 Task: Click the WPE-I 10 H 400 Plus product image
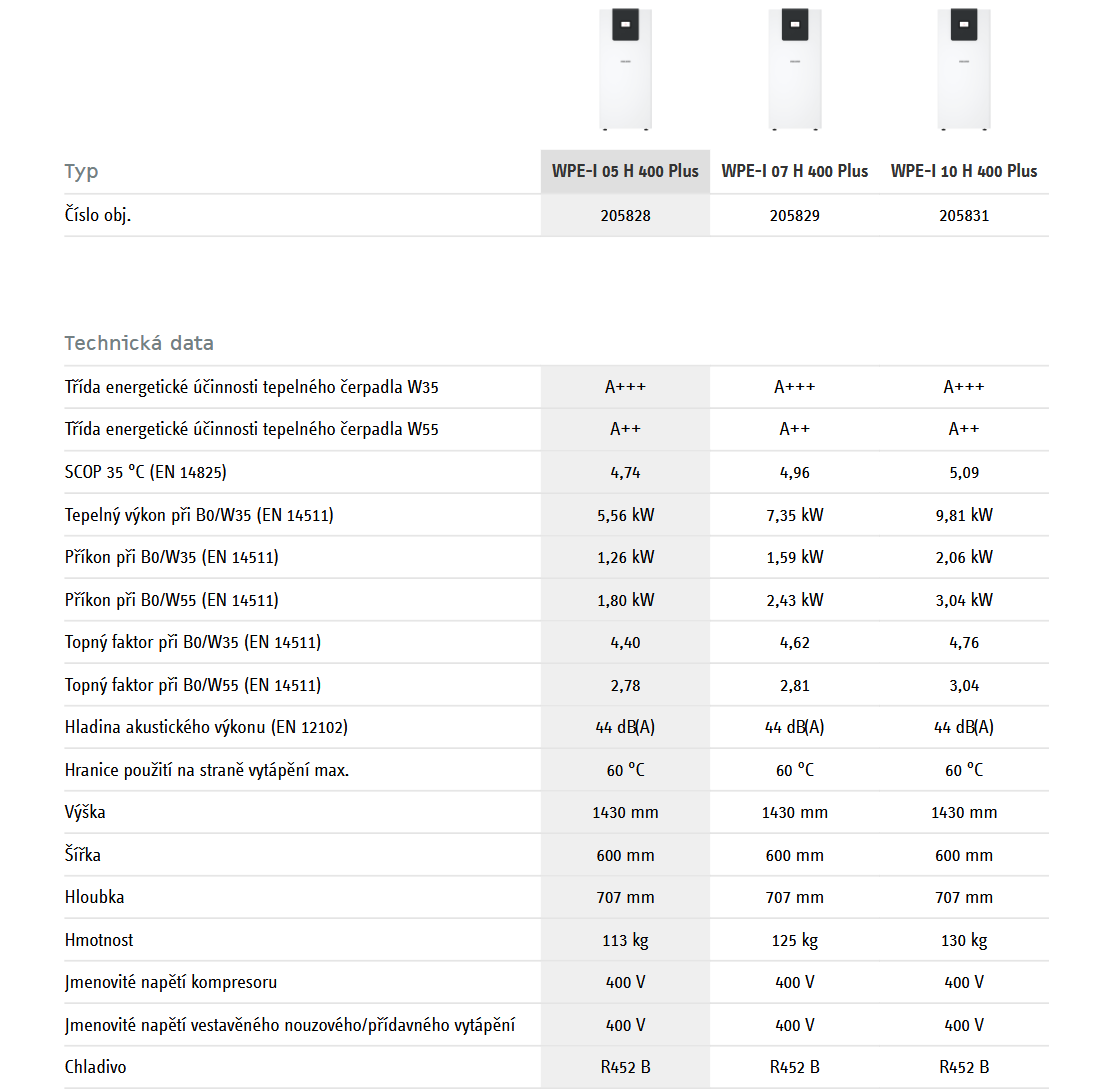(964, 67)
